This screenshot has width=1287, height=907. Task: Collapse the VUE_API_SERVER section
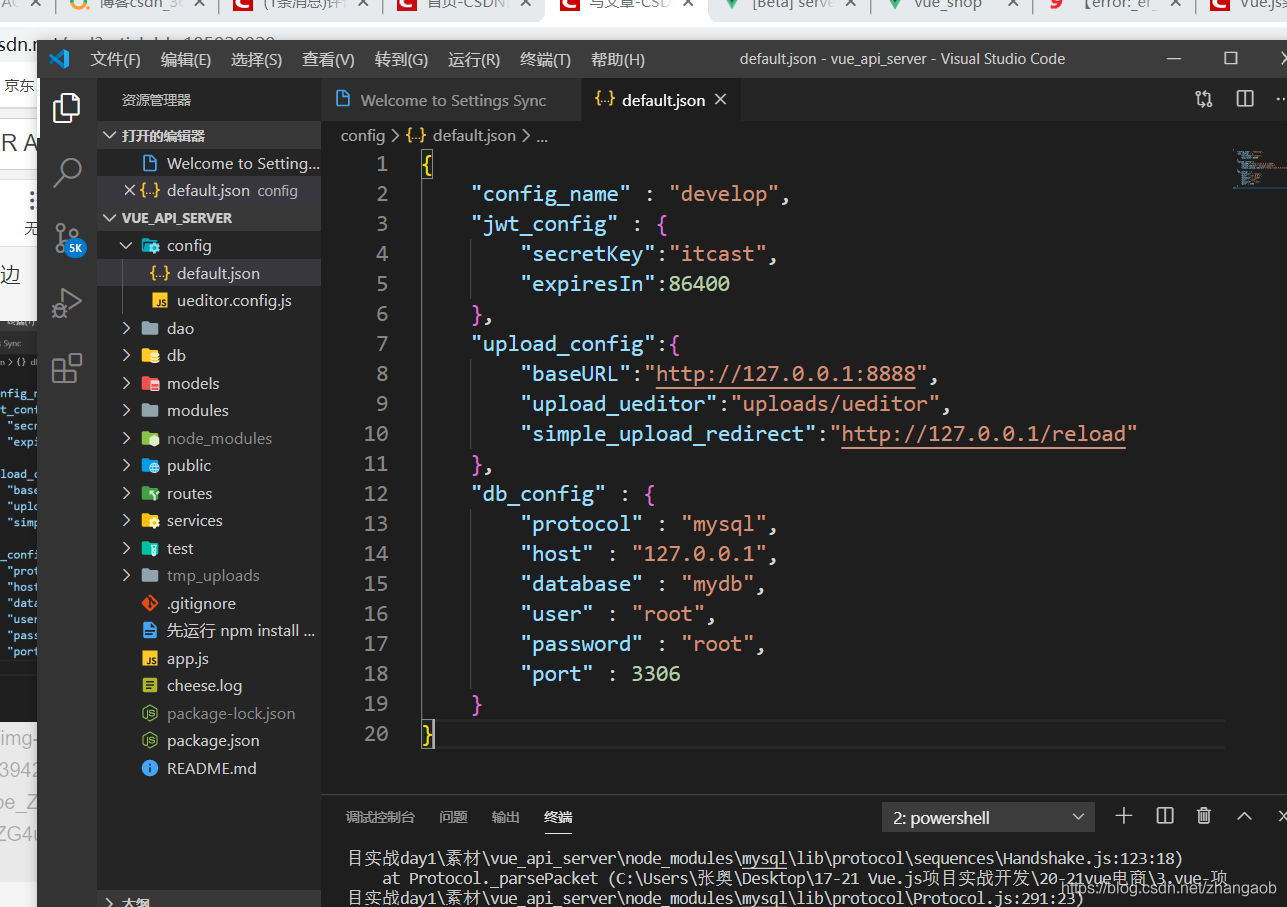pos(209,217)
